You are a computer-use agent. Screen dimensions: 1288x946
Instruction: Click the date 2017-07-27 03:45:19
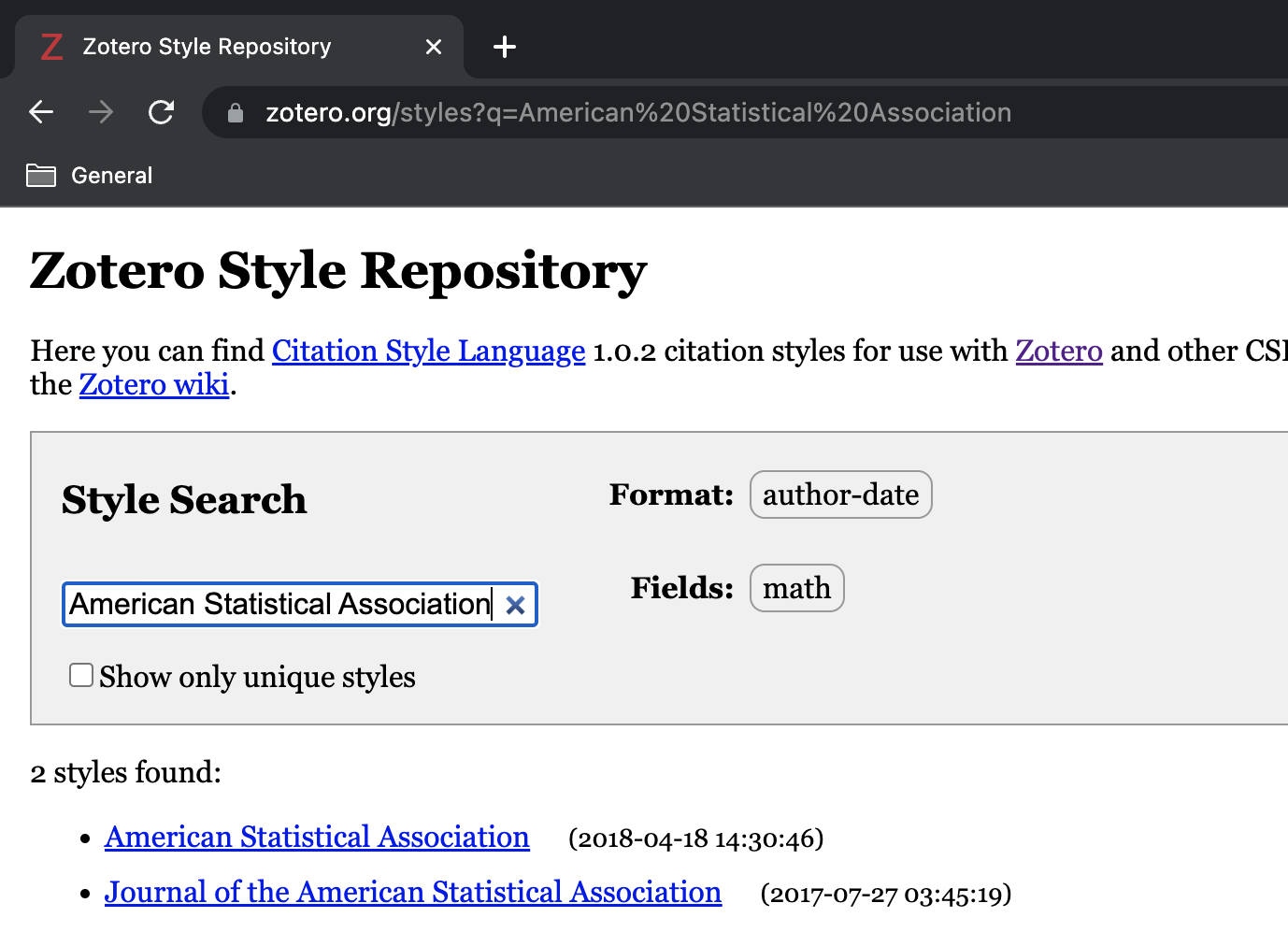[886, 894]
